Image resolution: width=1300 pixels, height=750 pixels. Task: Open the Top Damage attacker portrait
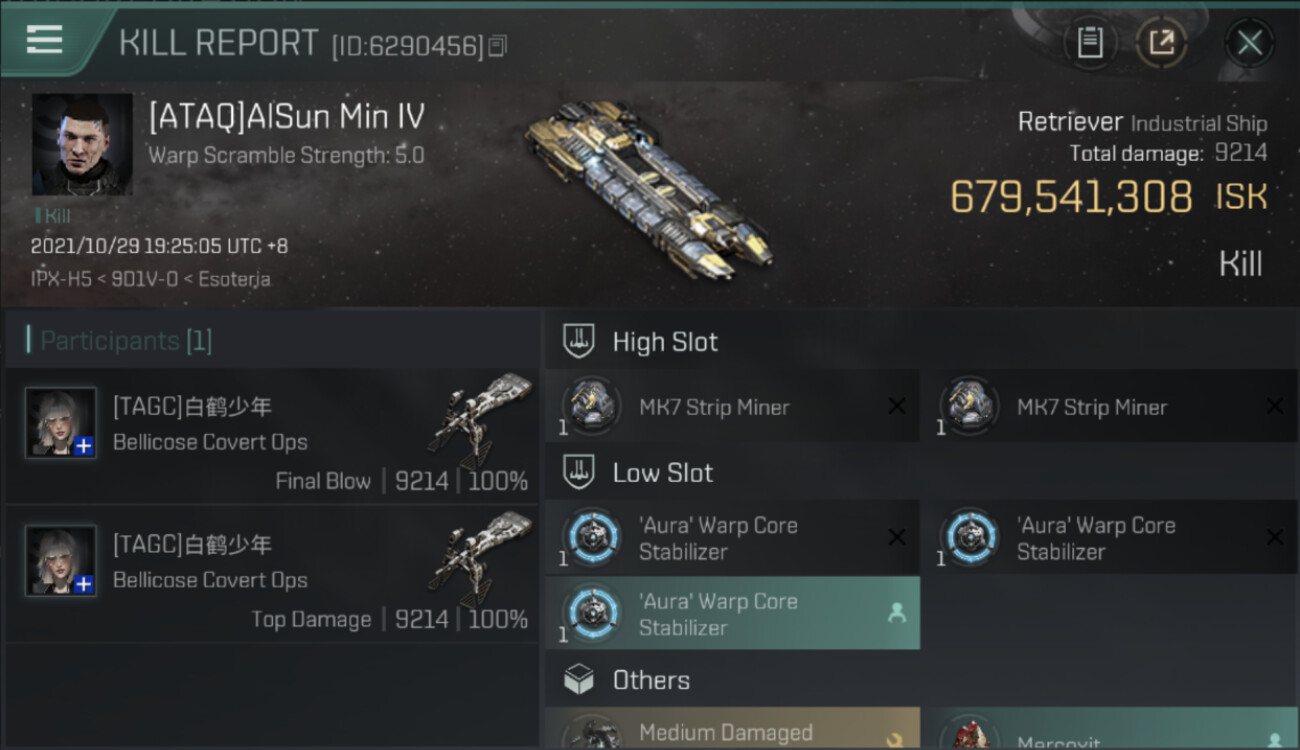click(x=61, y=560)
